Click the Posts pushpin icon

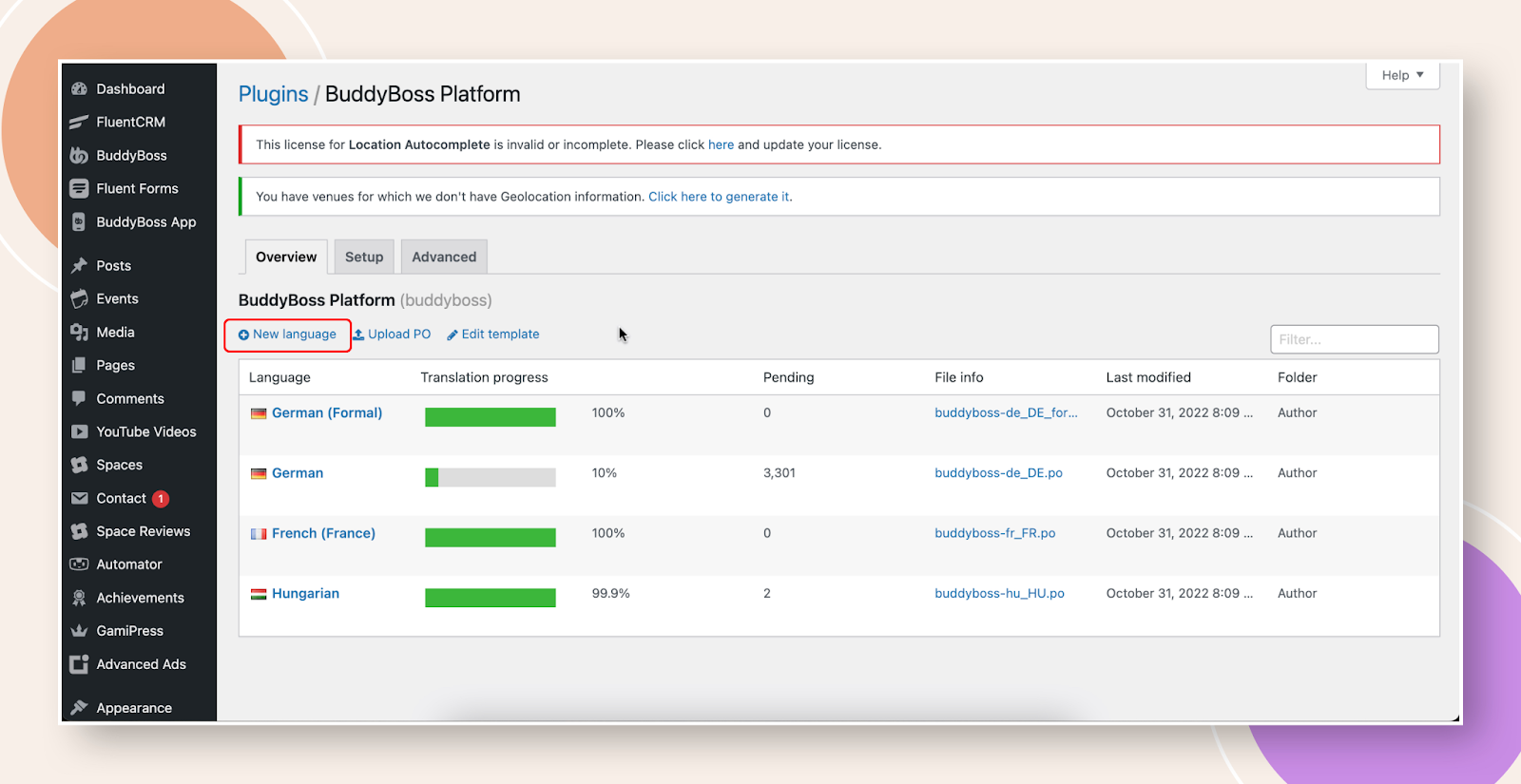(80, 266)
